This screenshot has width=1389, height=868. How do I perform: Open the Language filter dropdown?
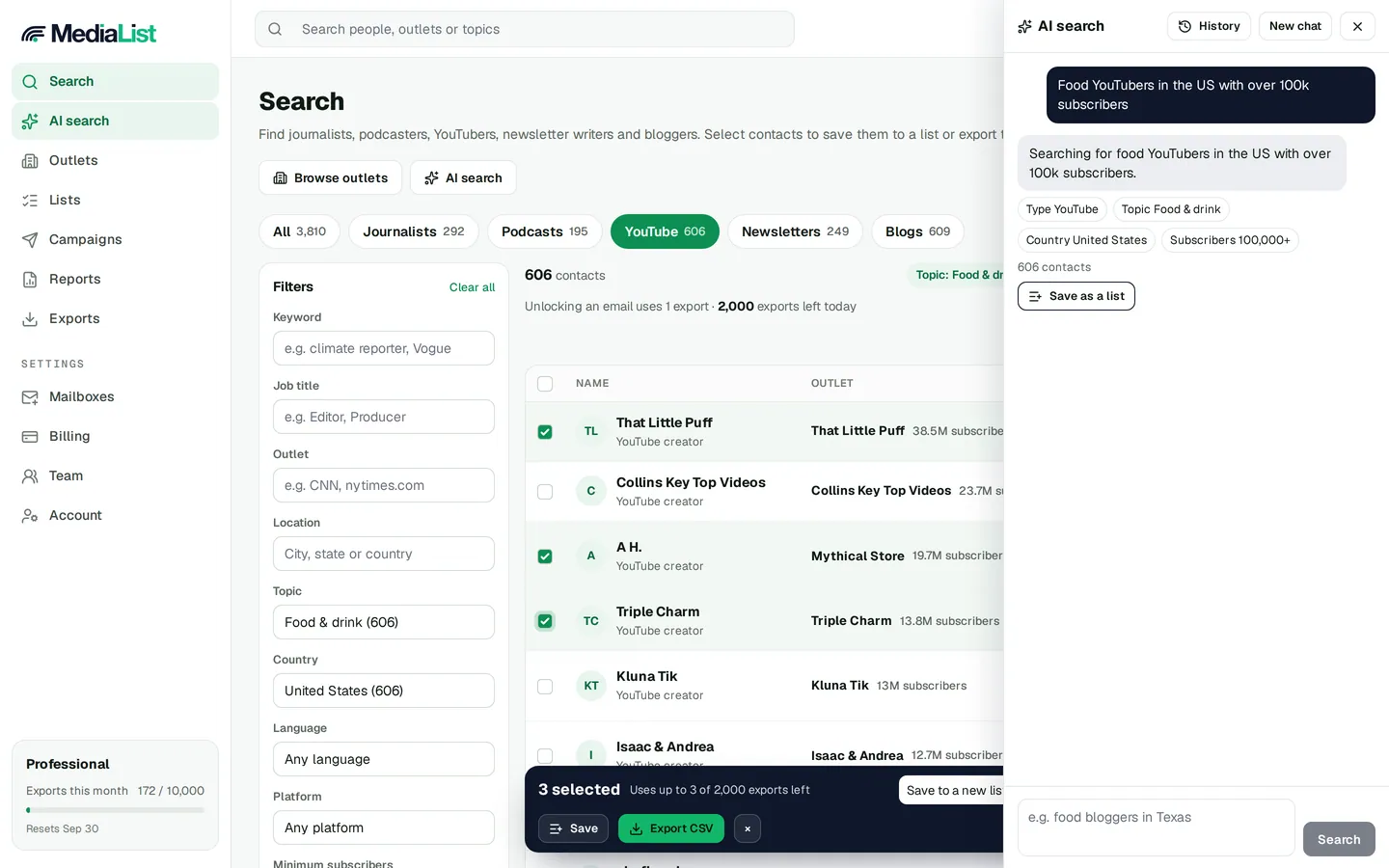coord(384,759)
